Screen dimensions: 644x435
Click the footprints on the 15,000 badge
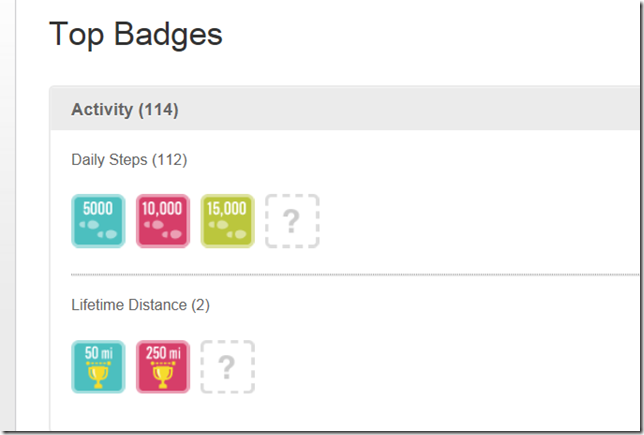point(227,230)
